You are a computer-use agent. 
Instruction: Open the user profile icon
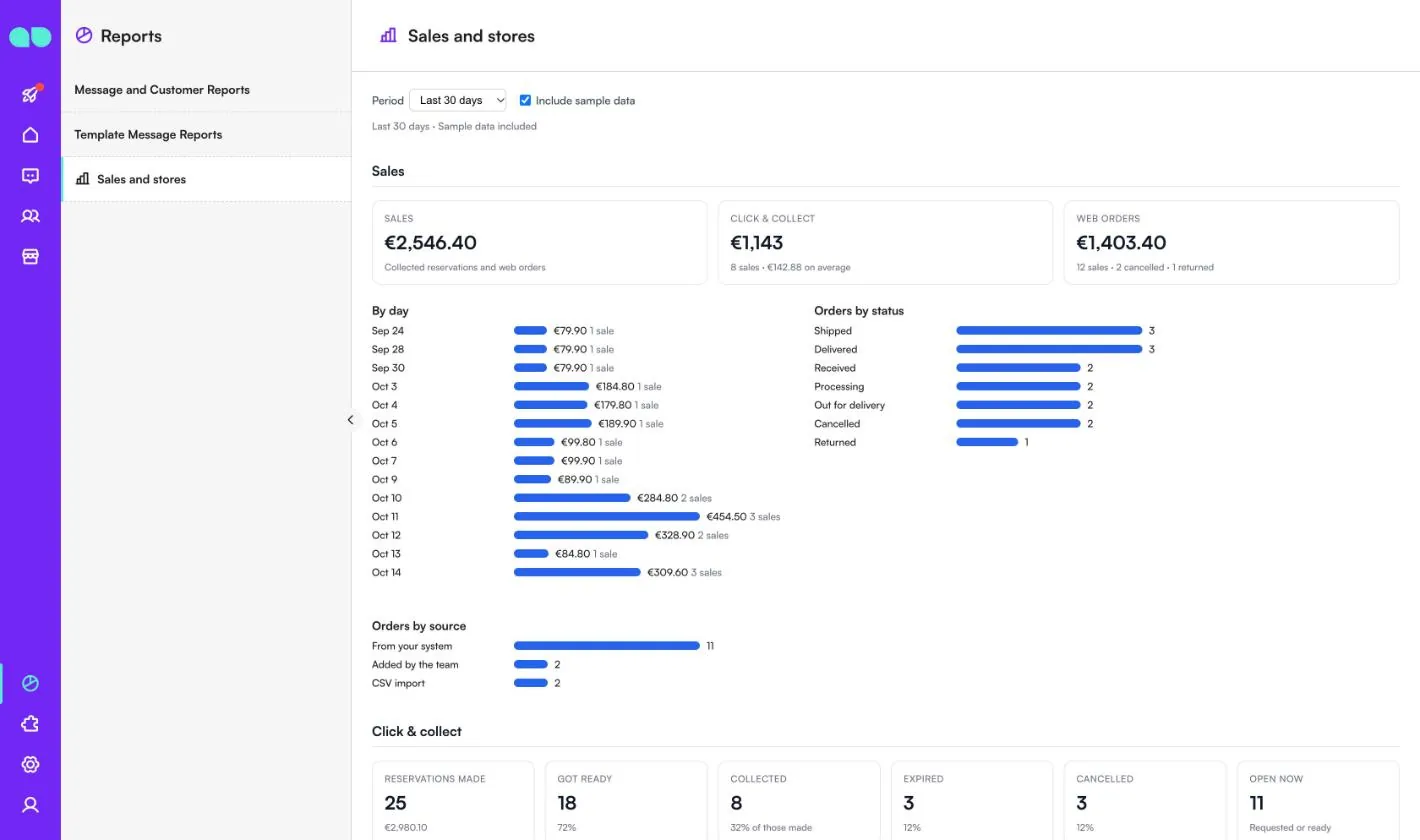30,805
